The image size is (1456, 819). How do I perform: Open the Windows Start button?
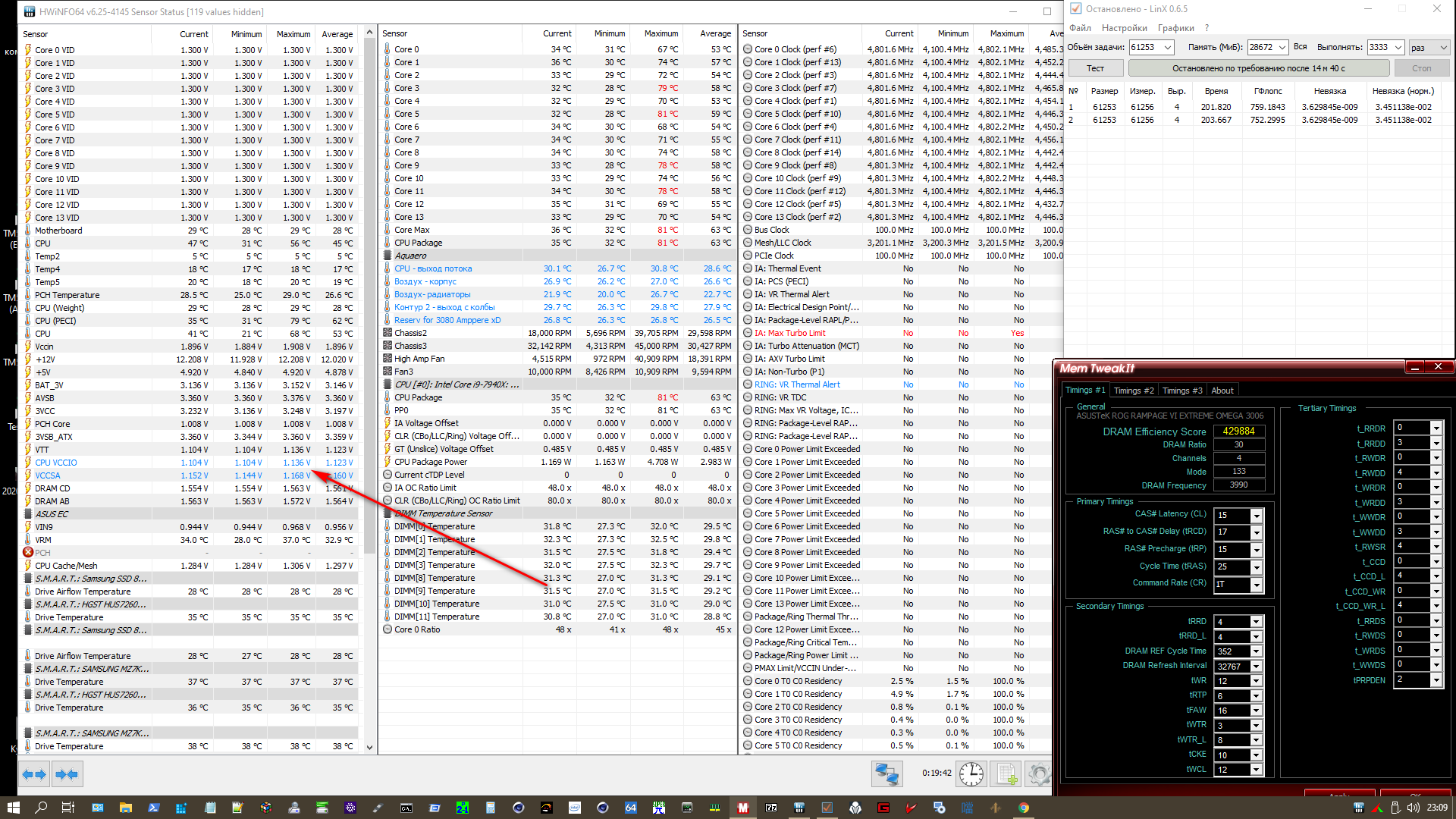tap(13, 808)
